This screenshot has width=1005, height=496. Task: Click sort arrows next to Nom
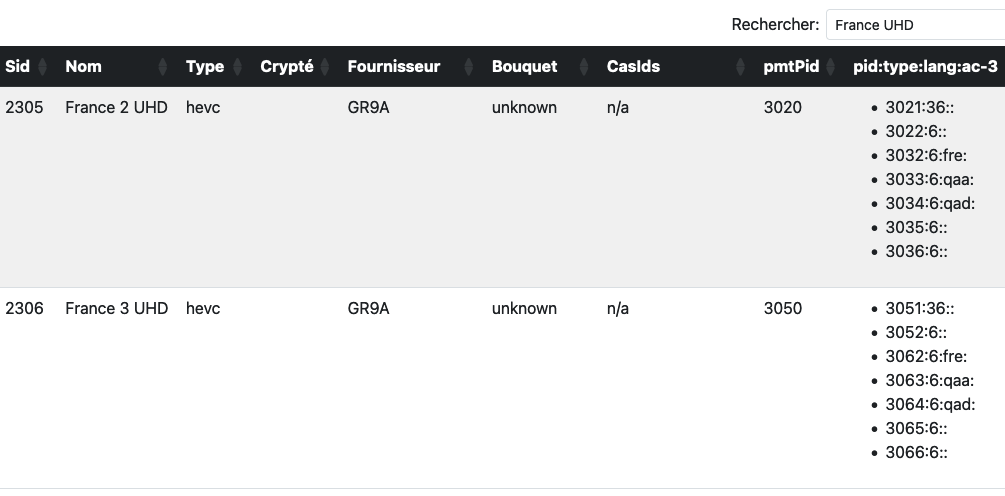pos(163,67)
